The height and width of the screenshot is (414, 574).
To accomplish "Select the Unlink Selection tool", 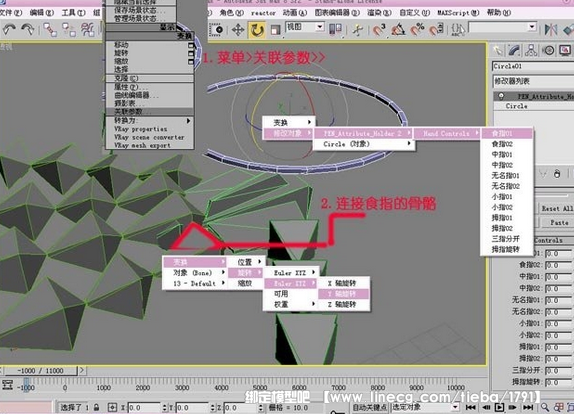I will tap(69, 30).
